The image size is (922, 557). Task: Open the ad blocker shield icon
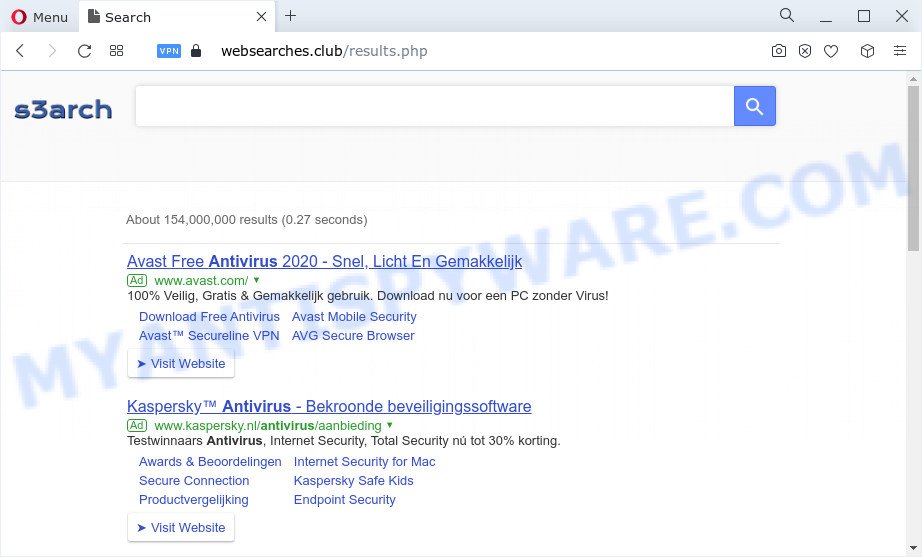point(805,51)
